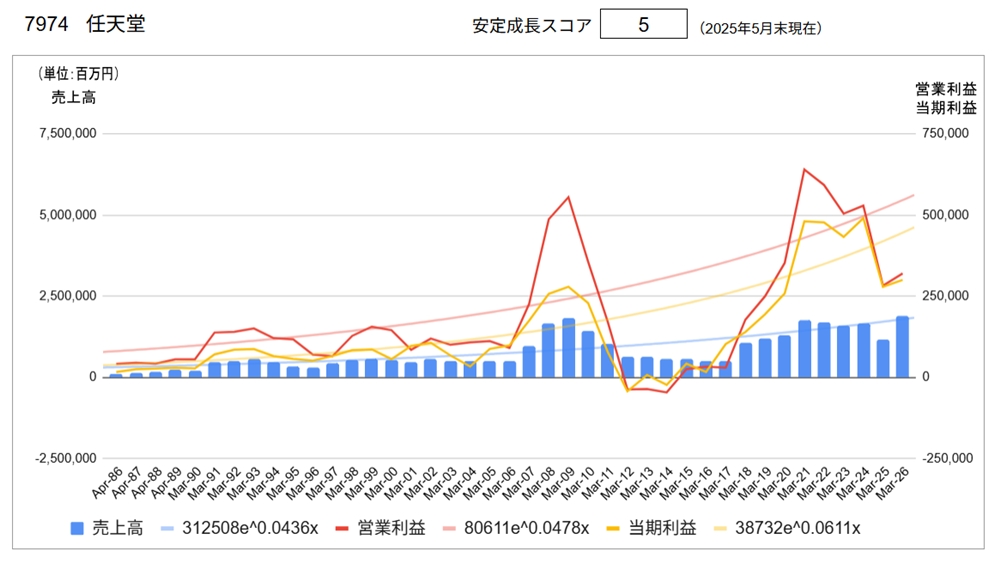Click the Mar-09 x-axis label

click(x=559, y=483)
